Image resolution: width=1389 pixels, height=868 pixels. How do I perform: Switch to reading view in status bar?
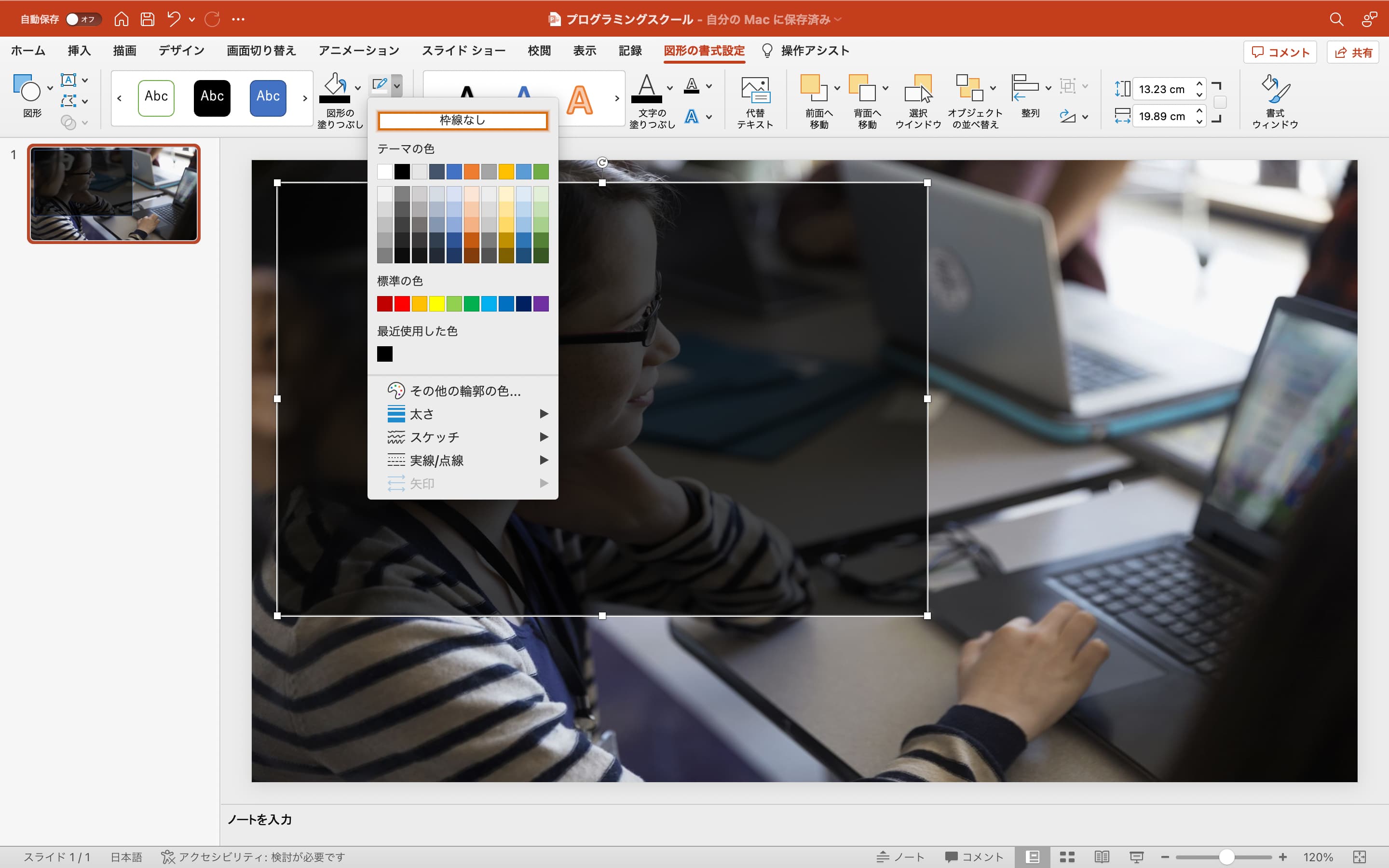pos(1102,857)
